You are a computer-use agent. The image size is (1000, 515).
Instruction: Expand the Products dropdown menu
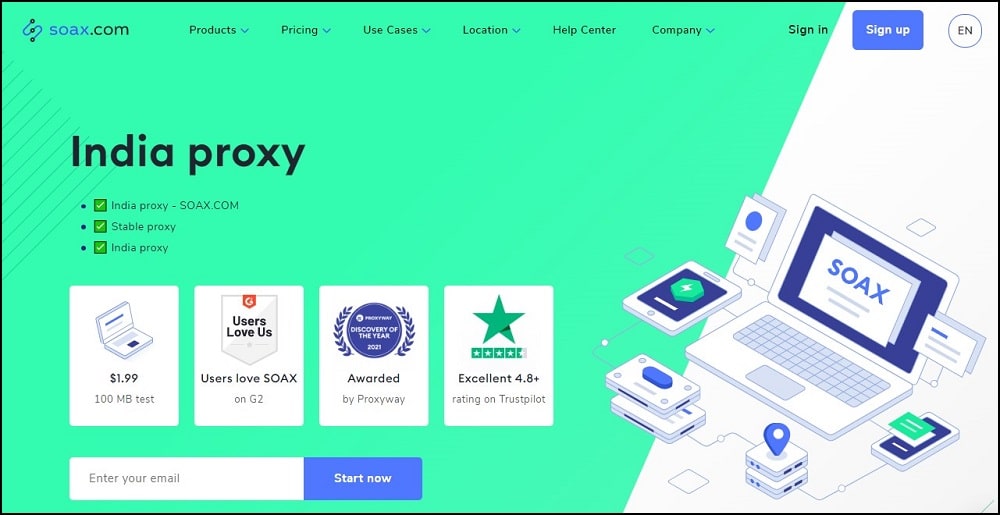(x=219, y=30)
